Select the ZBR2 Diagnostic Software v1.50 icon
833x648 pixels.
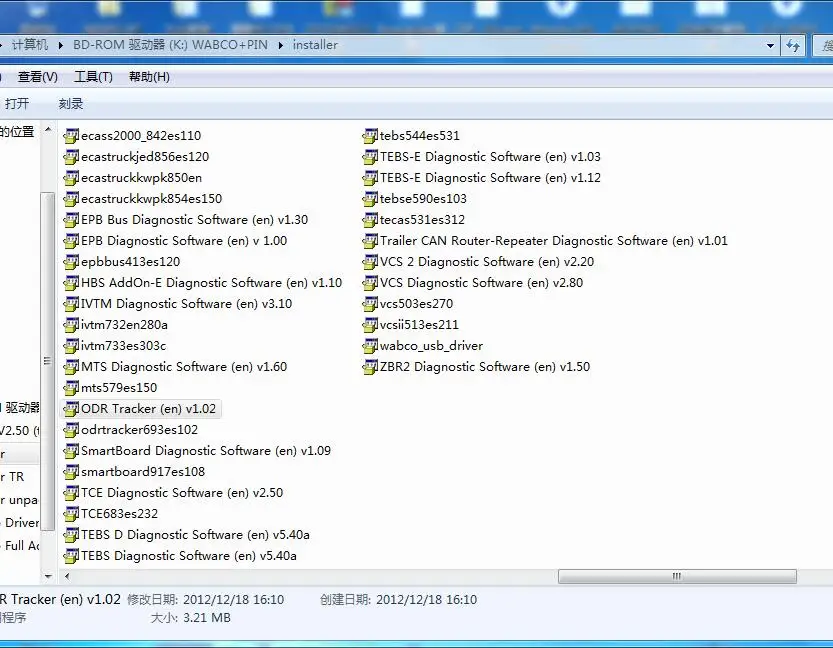pyautogui.click(x=370, y=366)
